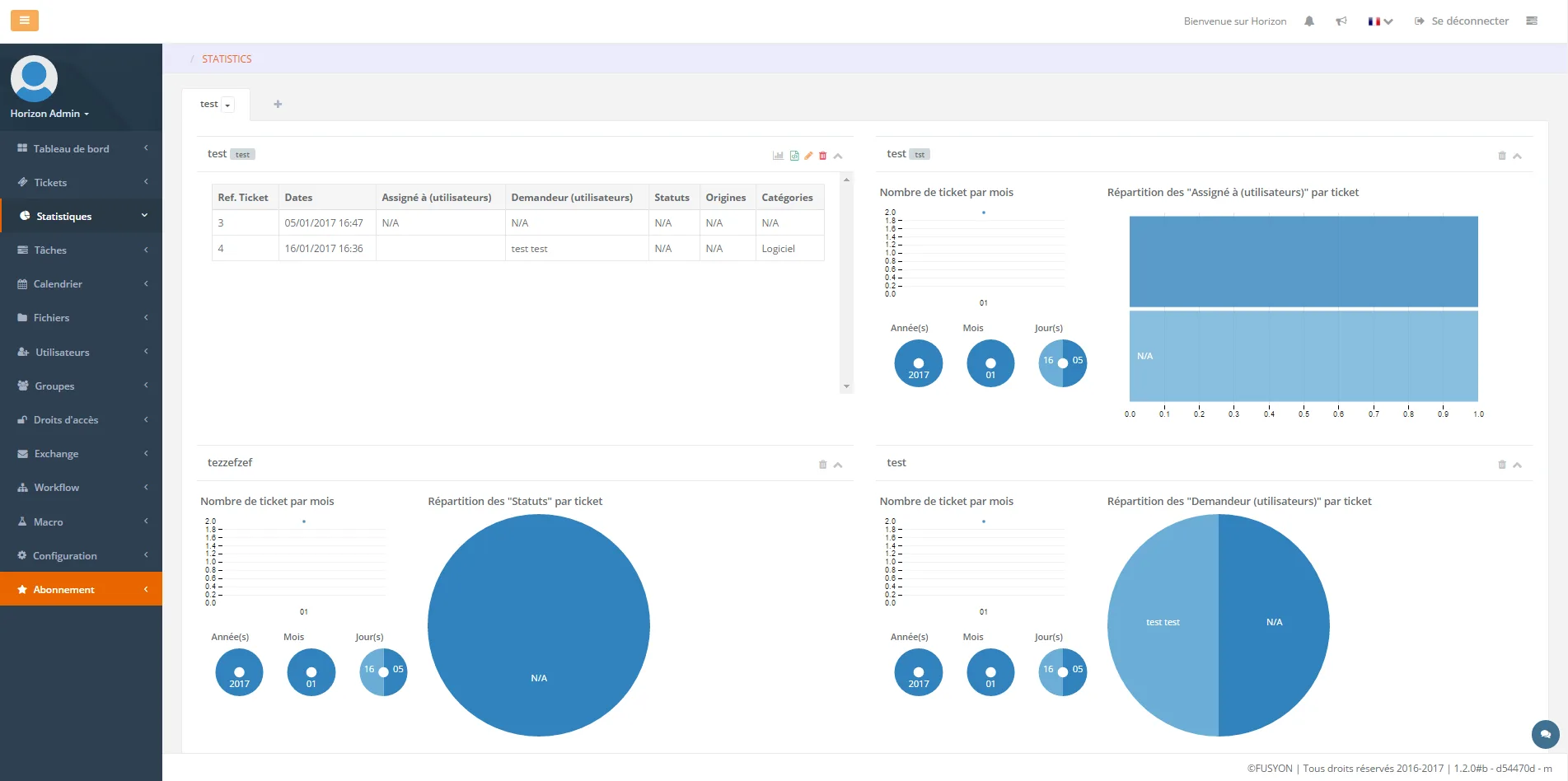Click the N/A bar in Assigné chart

point(1304,356)
